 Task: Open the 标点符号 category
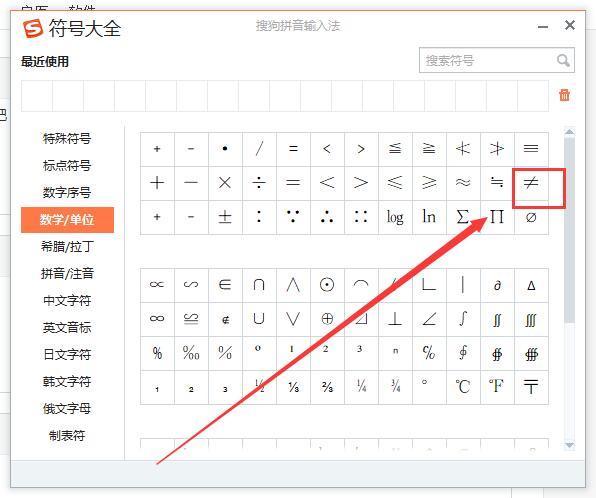pyautogui.click(x=67, y=165)
